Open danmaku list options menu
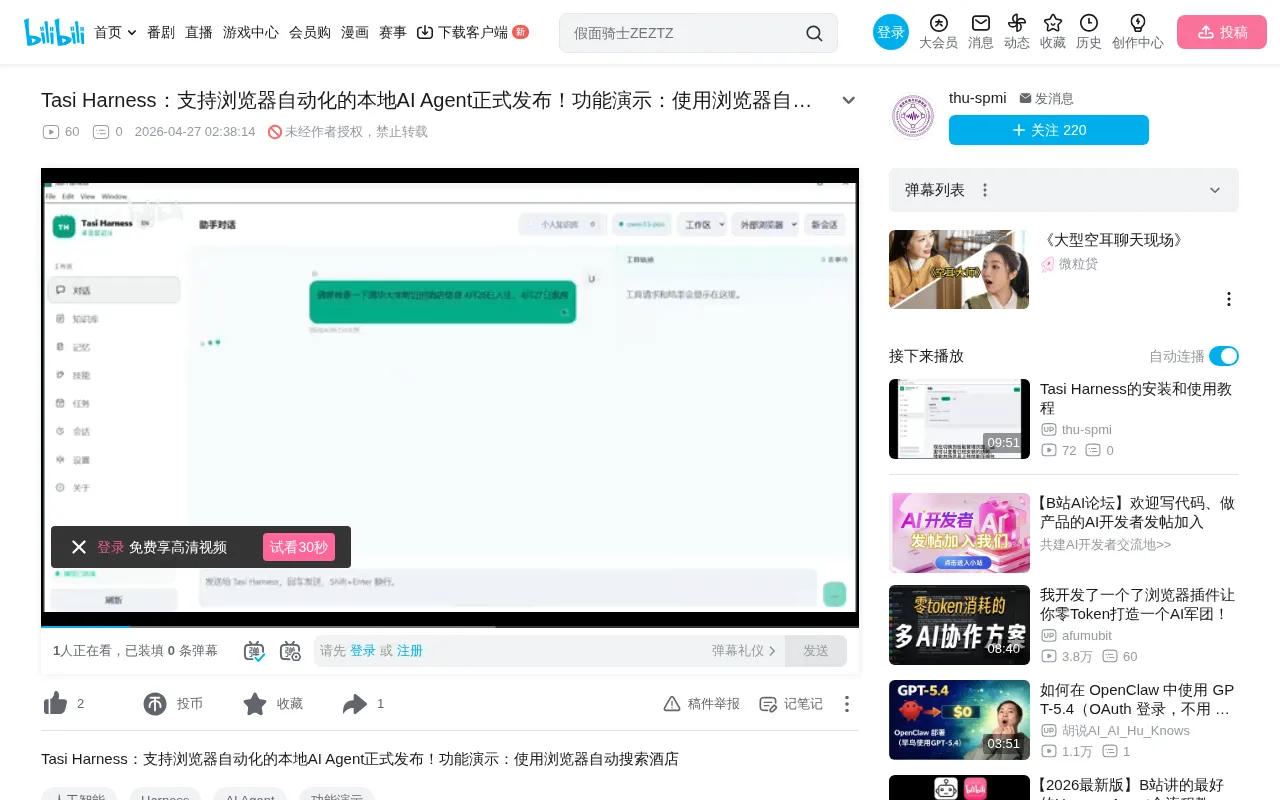 (985, 190)
